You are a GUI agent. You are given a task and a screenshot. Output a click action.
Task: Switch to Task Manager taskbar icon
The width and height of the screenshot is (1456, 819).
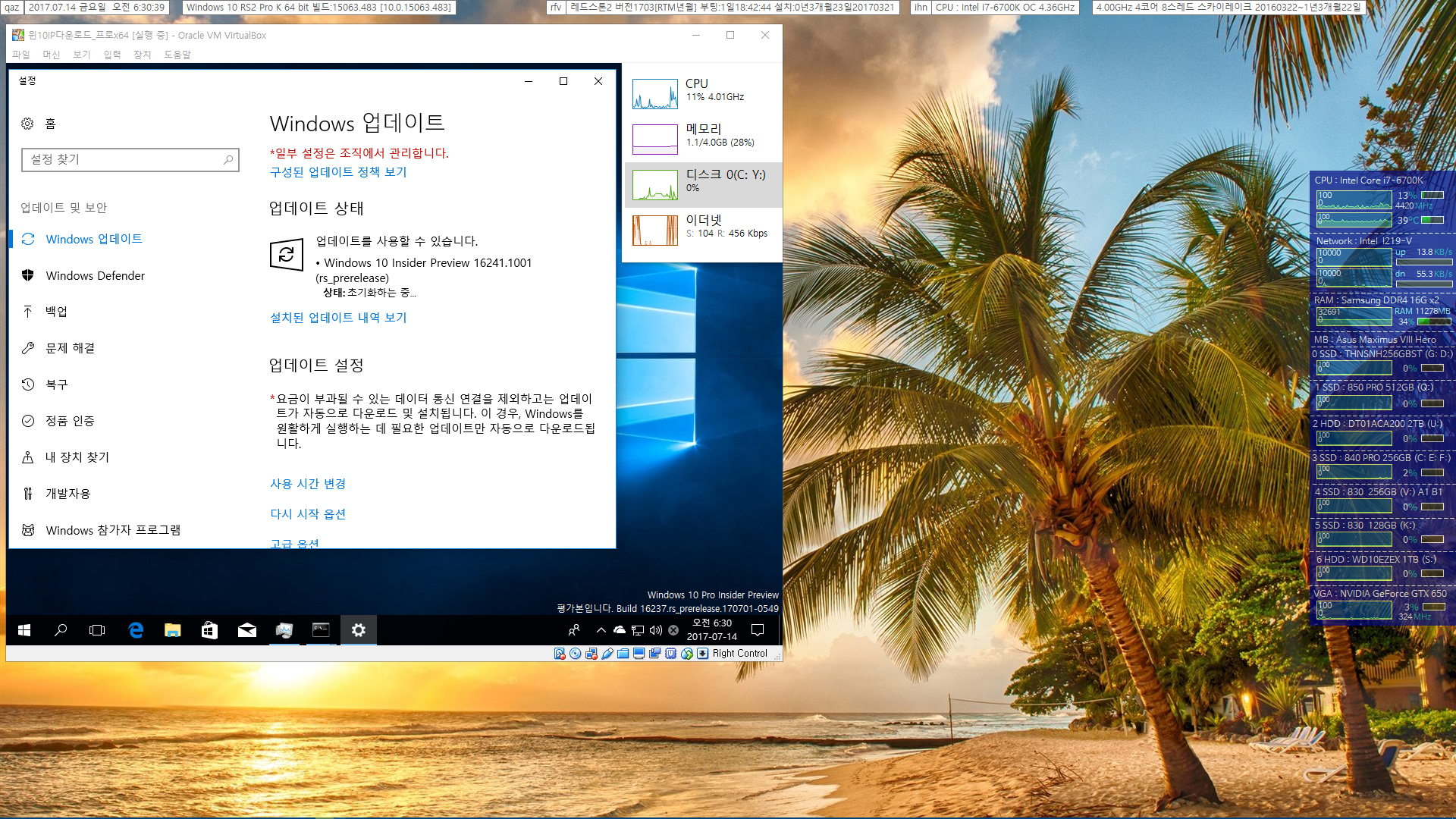[x=284, y=630]
